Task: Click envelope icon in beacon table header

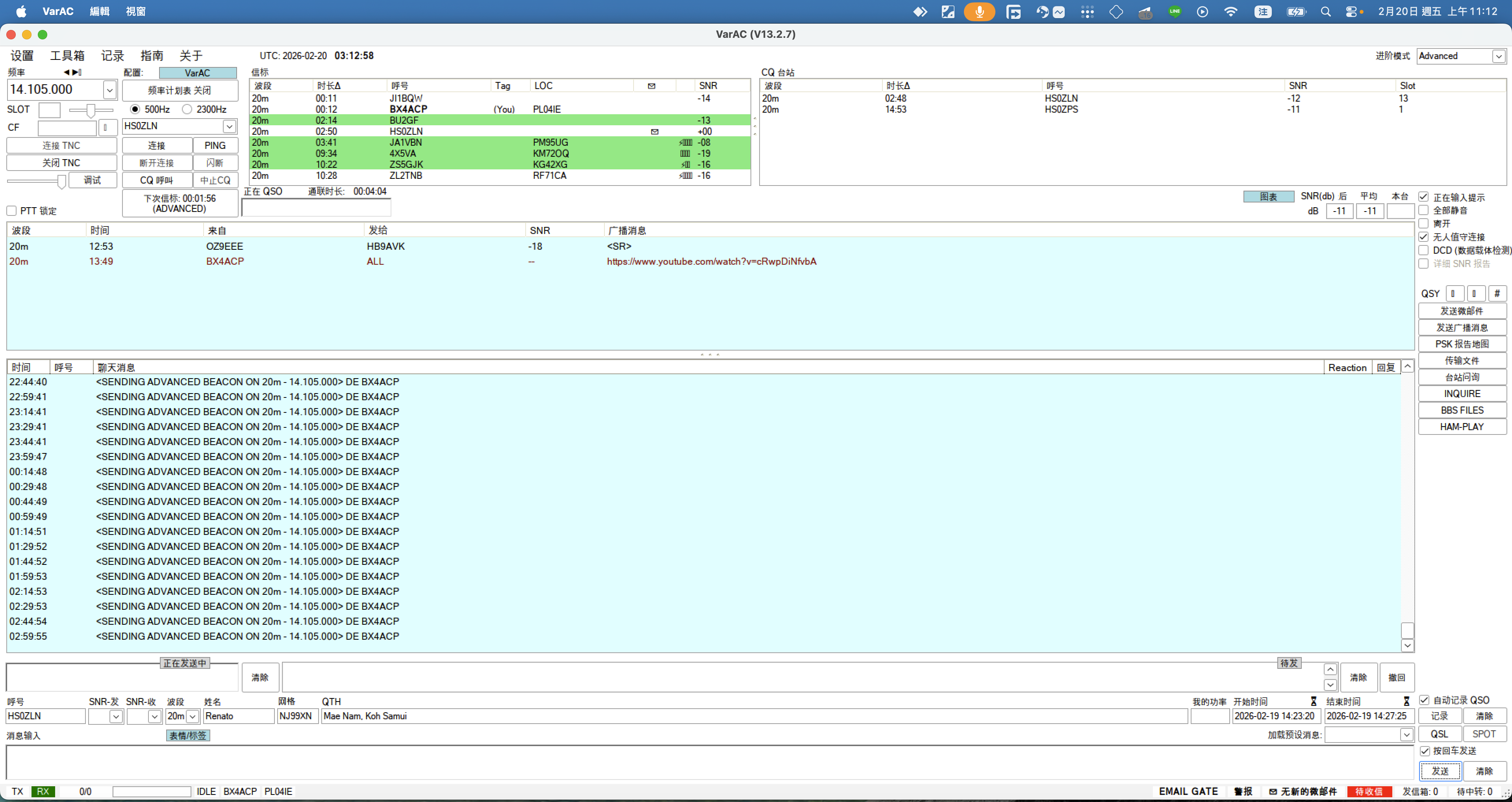Action: click(652, 86)
